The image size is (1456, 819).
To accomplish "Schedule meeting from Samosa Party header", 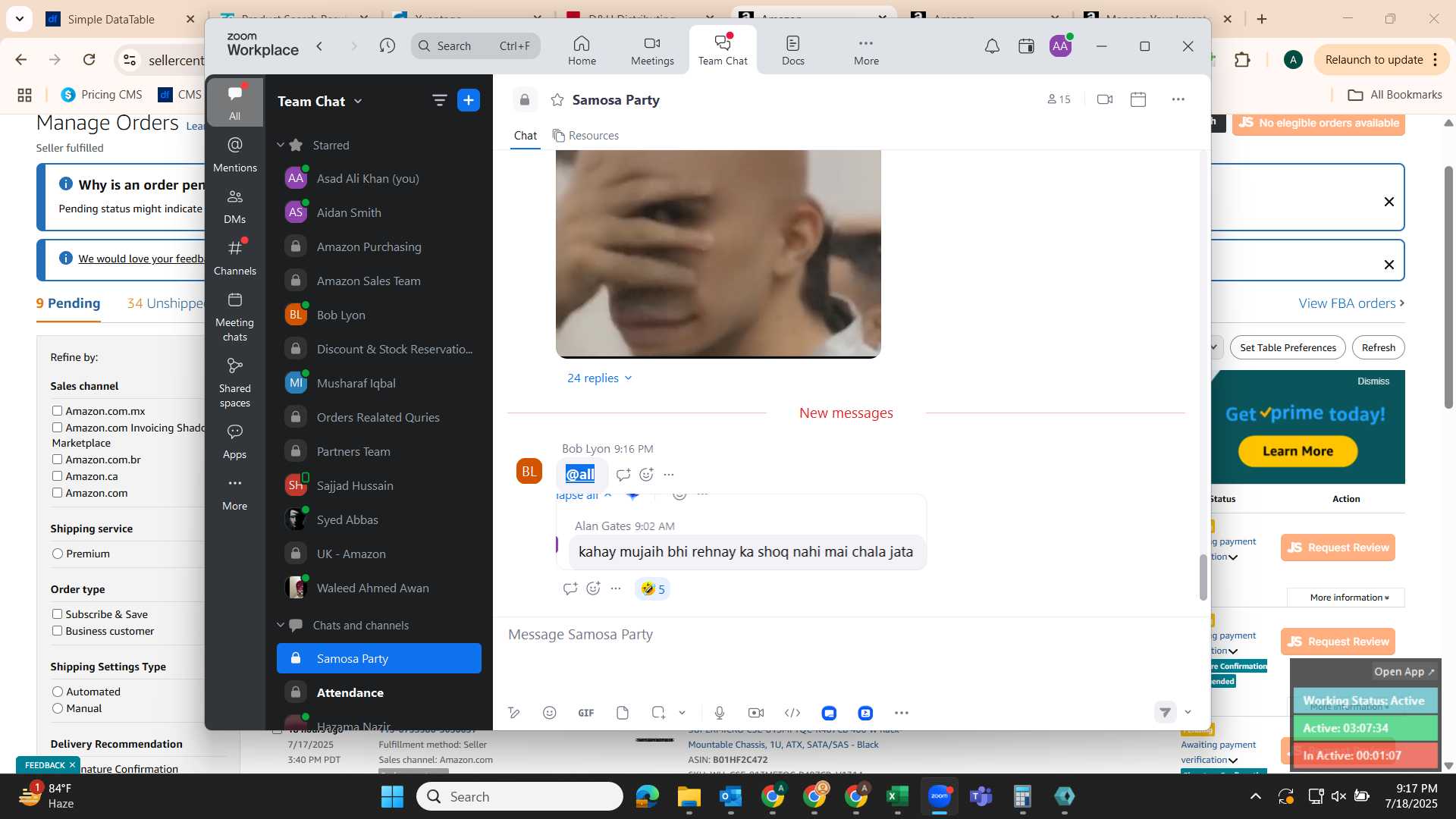I will pyautogui.click(x=1138, y=99).
